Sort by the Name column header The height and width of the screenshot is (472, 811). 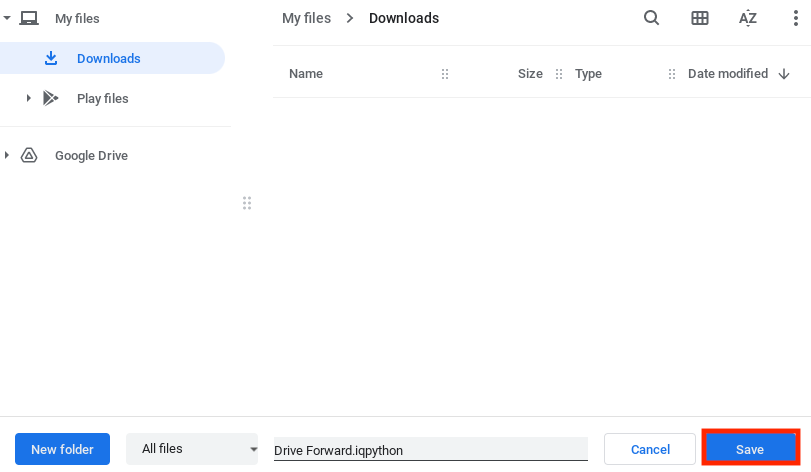[306, 73]
